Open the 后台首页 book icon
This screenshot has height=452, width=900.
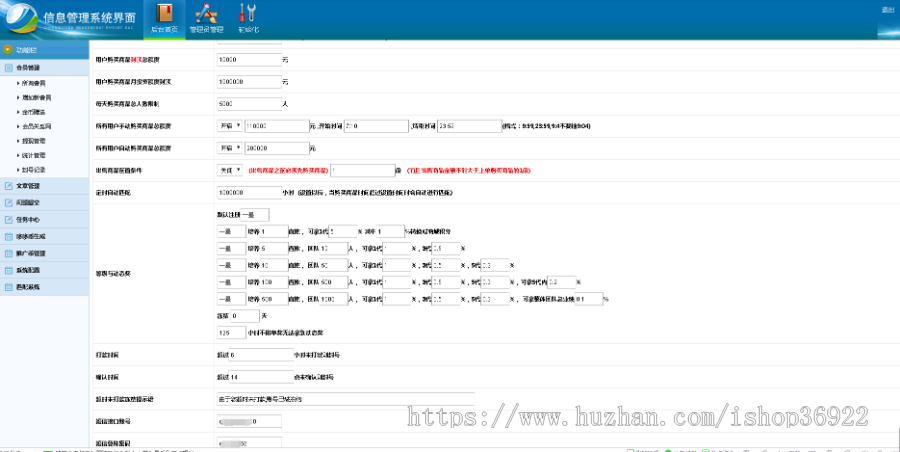point(164,13)
